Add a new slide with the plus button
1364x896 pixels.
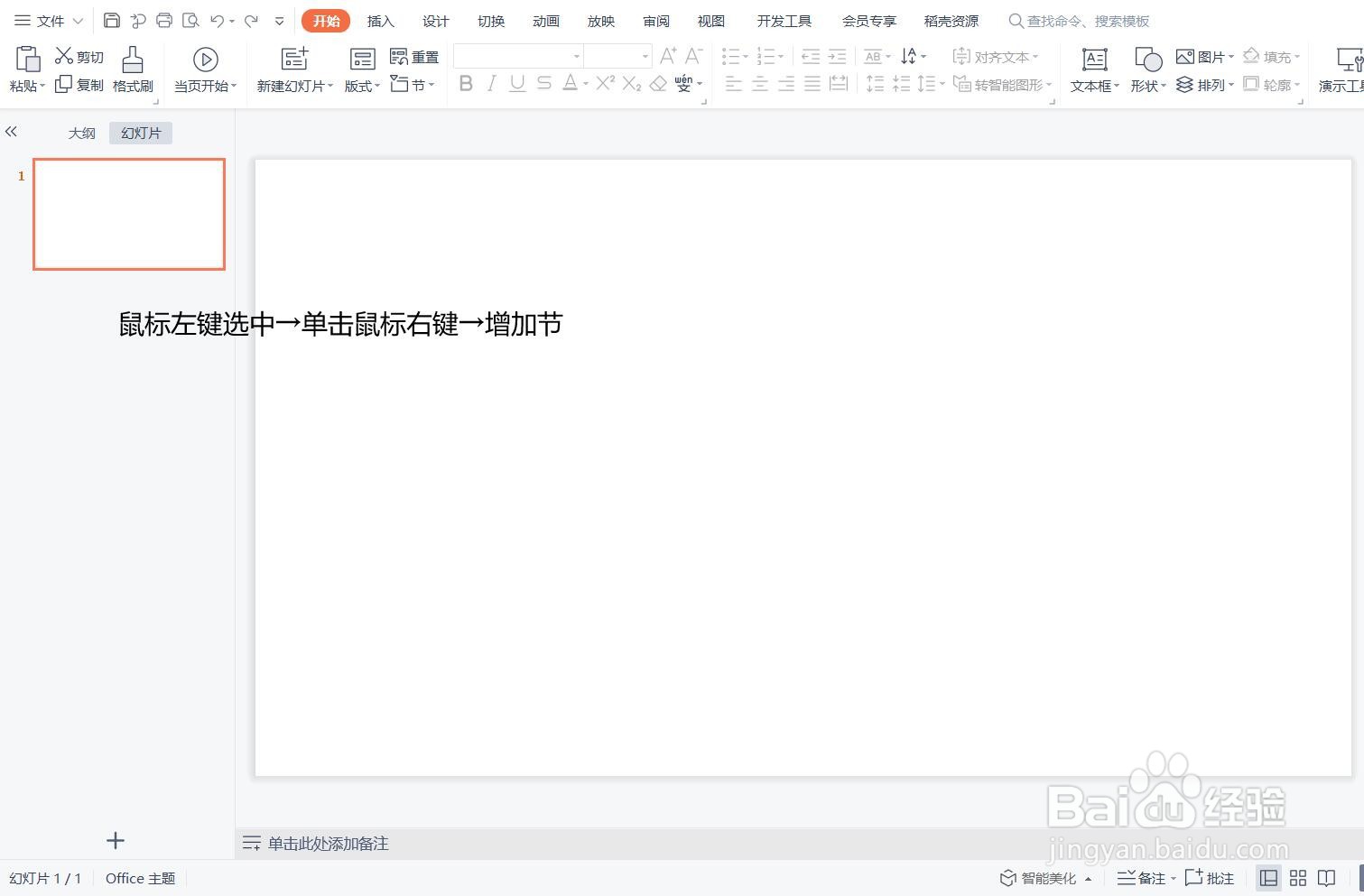[x=116, y=840]
